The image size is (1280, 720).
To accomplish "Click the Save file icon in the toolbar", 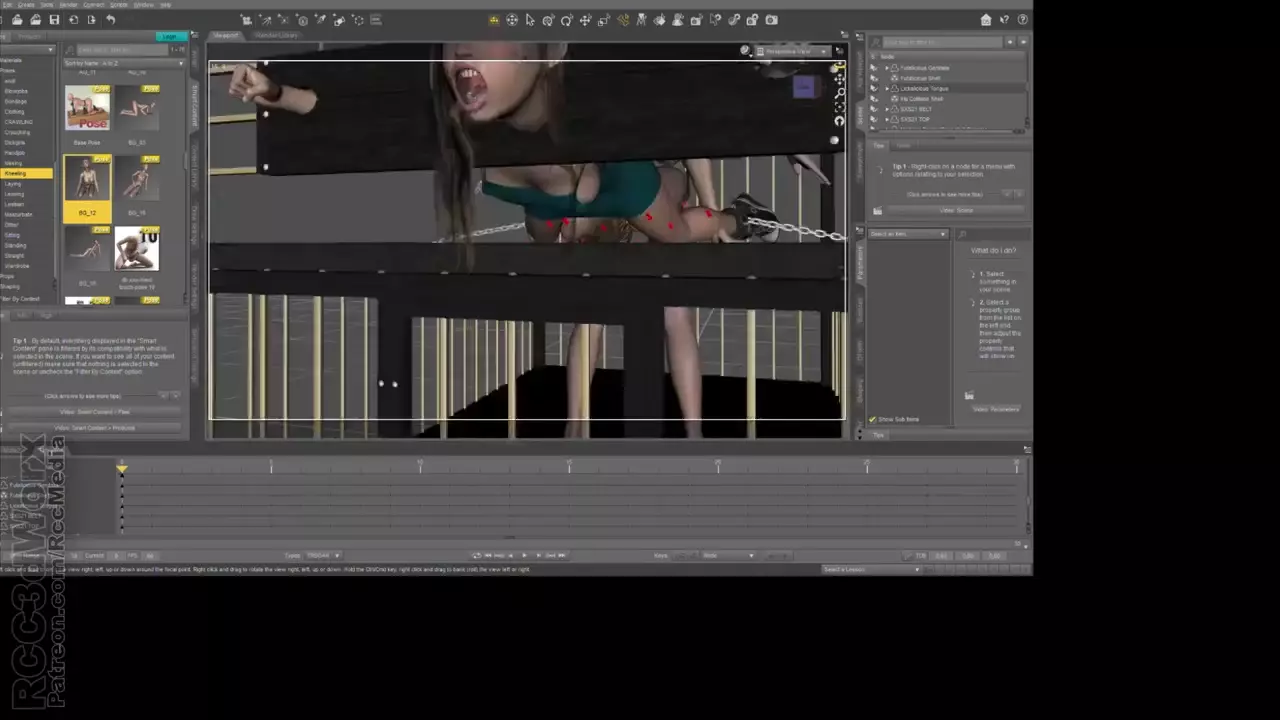I will (x=54, y=20).
